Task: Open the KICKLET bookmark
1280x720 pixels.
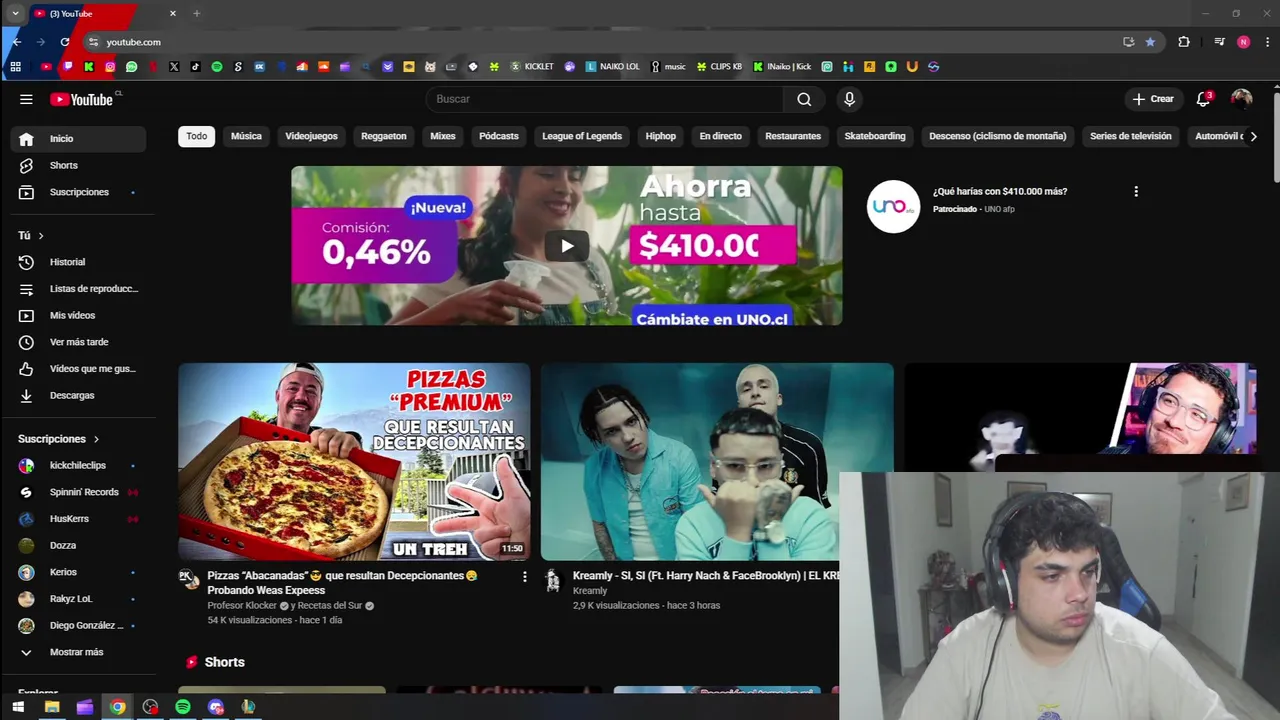Action: click(532, 67)
